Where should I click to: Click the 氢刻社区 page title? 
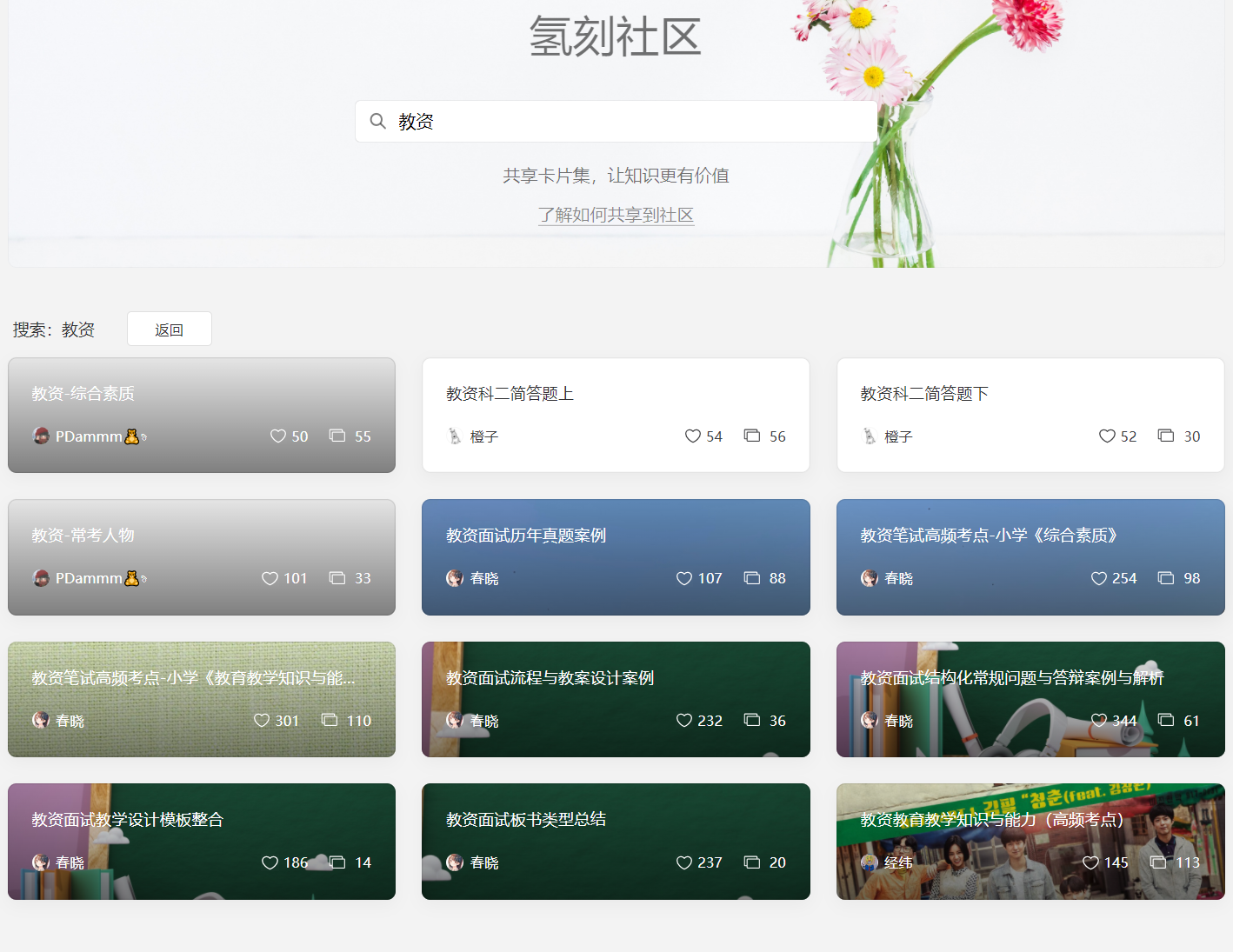[x=616, y=37]
